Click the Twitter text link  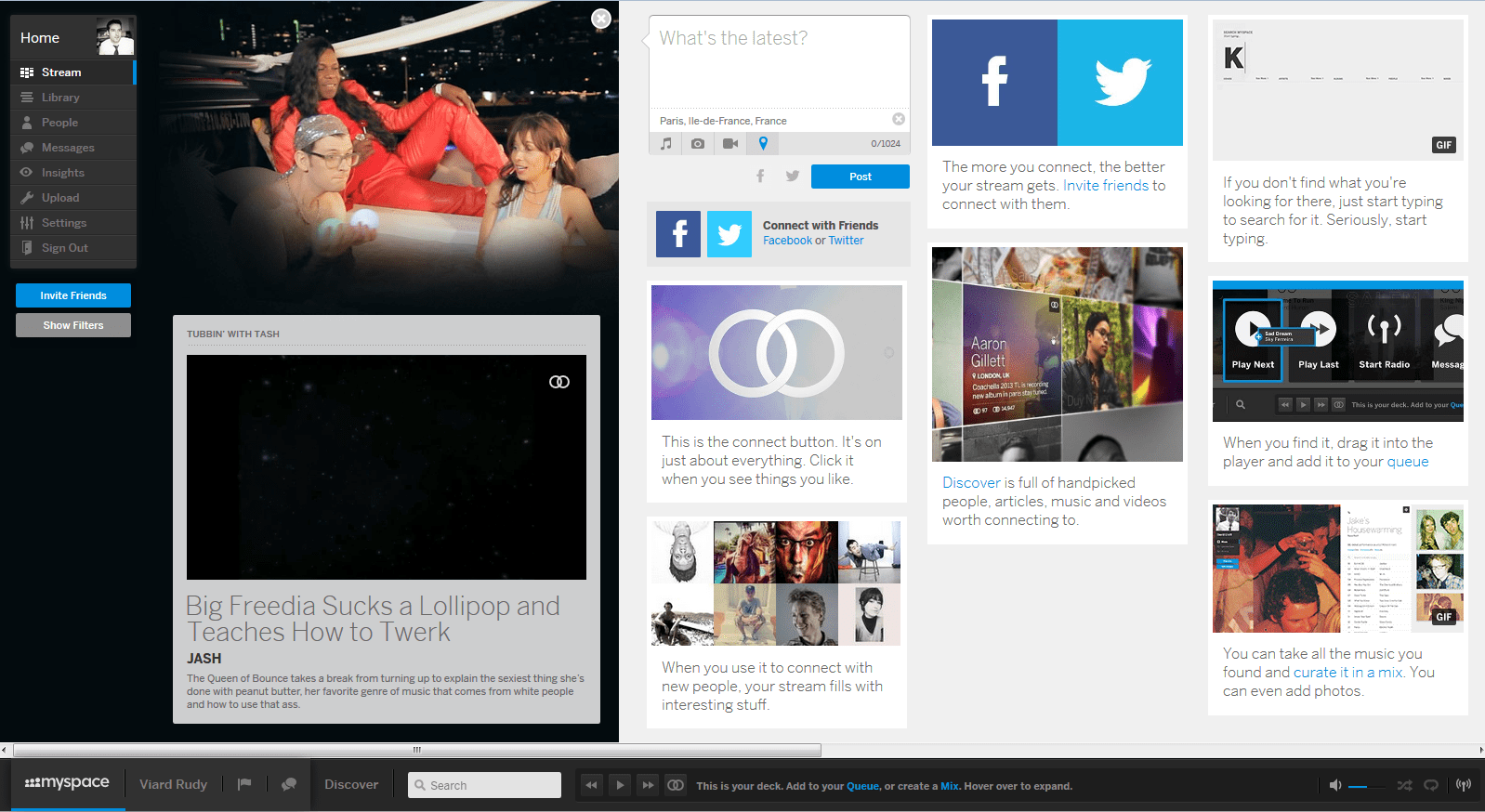coord(846,241)
